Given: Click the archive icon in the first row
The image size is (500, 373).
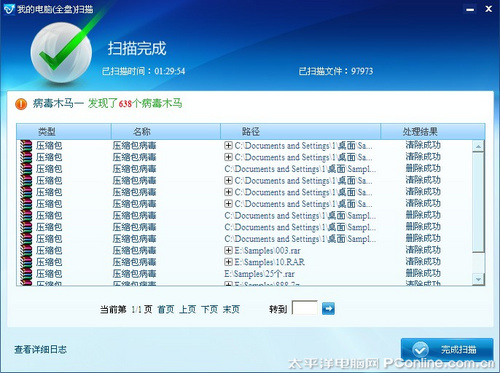Looking at the screenshot, I should (26, 146).
